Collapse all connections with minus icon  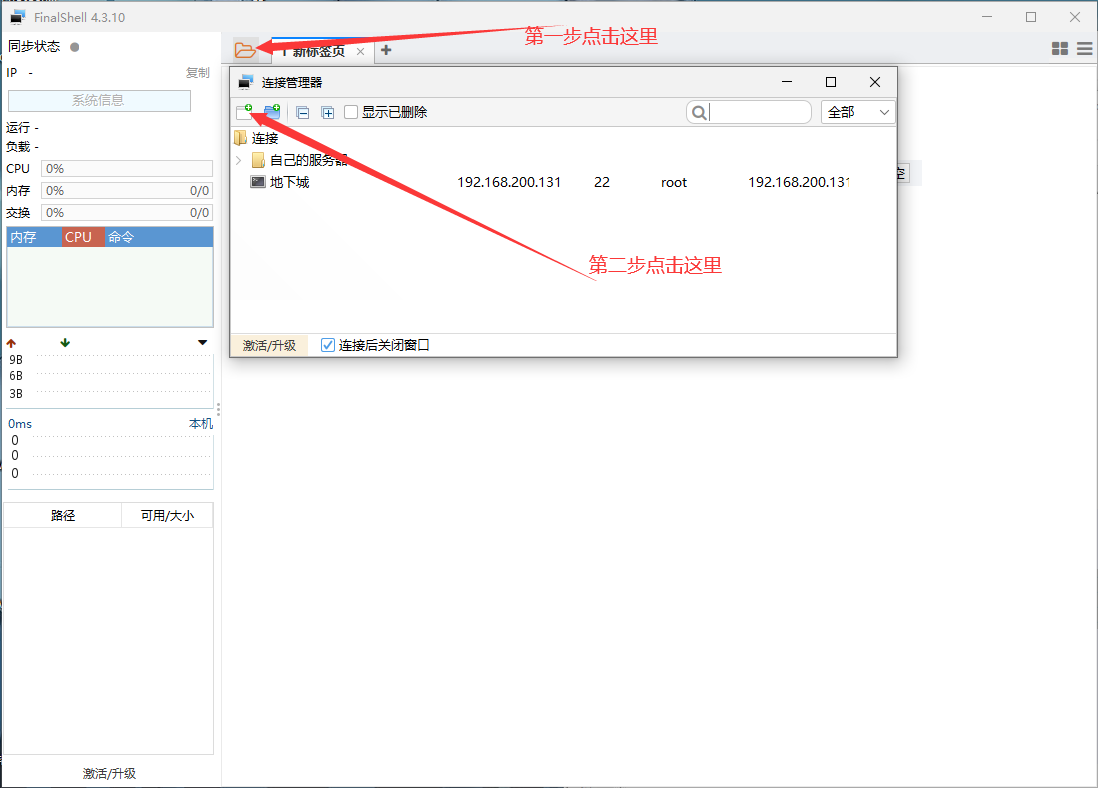303,113
